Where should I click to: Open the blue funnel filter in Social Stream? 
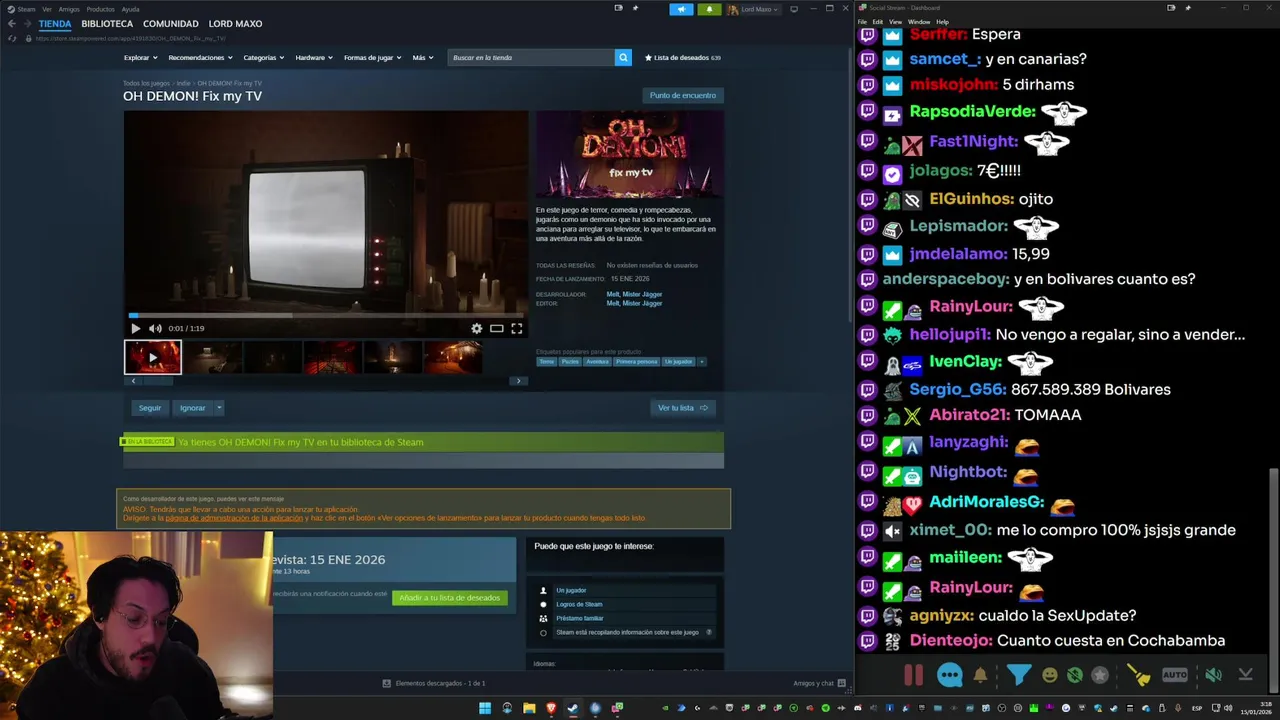(1018, 675)
